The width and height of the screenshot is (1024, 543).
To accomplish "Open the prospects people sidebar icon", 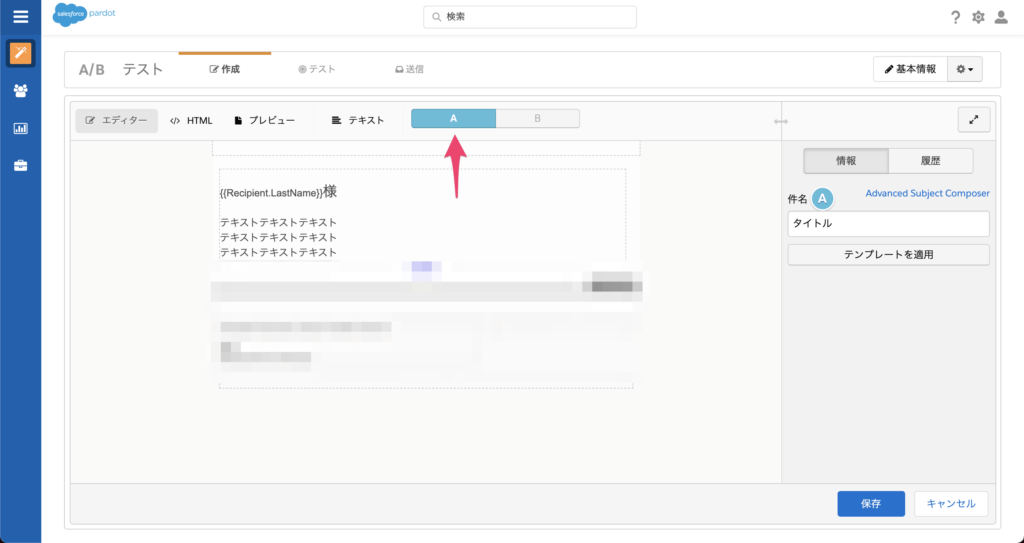I will pos(20,91).
